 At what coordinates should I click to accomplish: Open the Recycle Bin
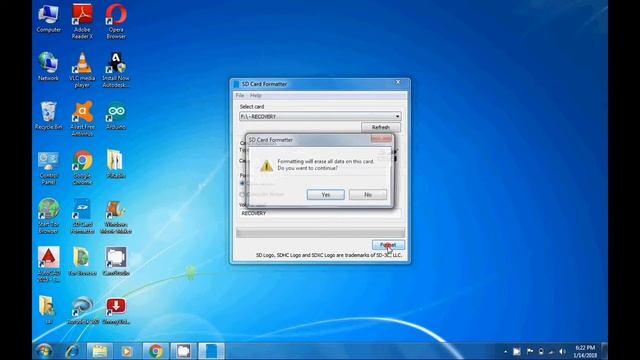(48, 116)
